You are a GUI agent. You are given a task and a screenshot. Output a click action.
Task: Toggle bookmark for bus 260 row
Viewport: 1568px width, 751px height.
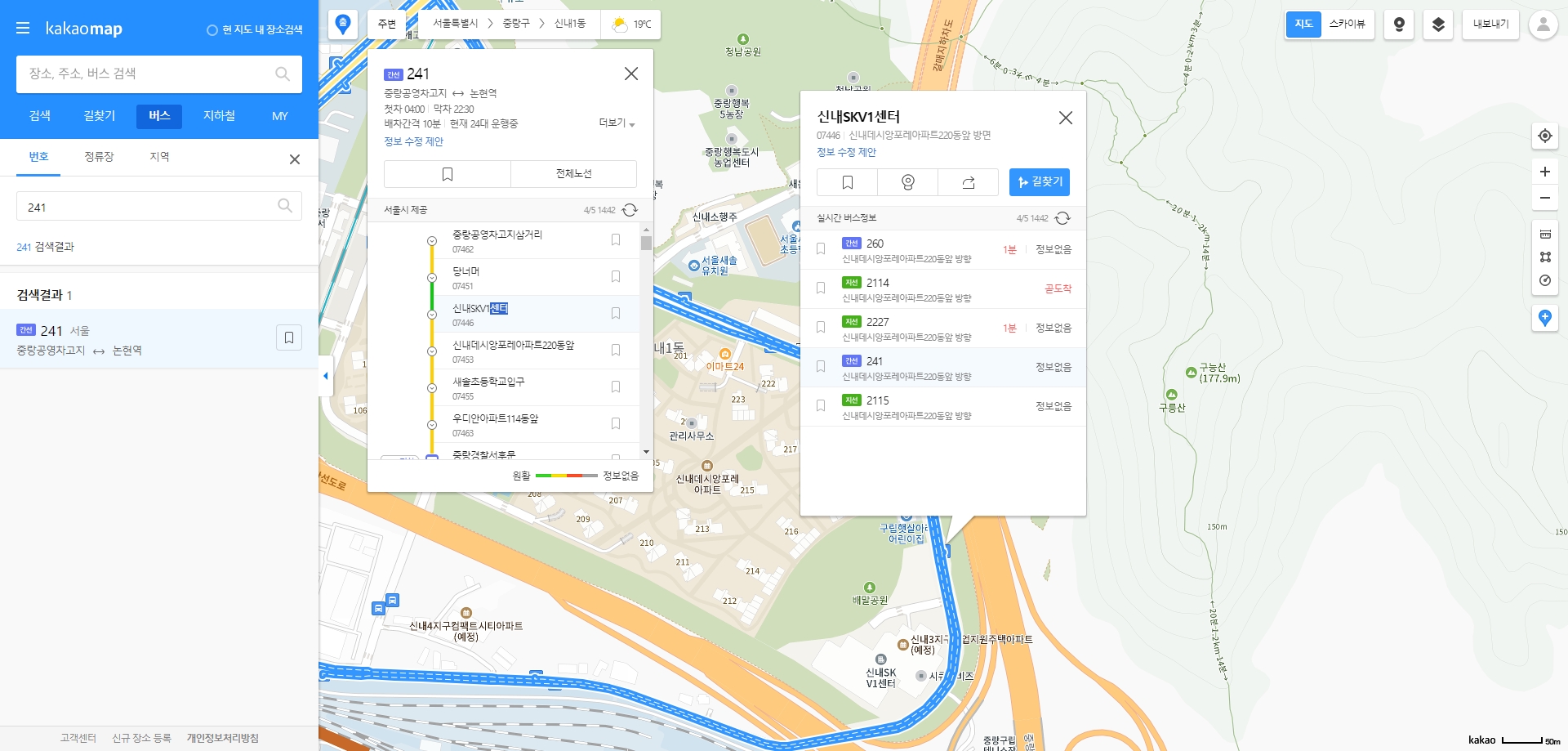(x=821, y=248)
